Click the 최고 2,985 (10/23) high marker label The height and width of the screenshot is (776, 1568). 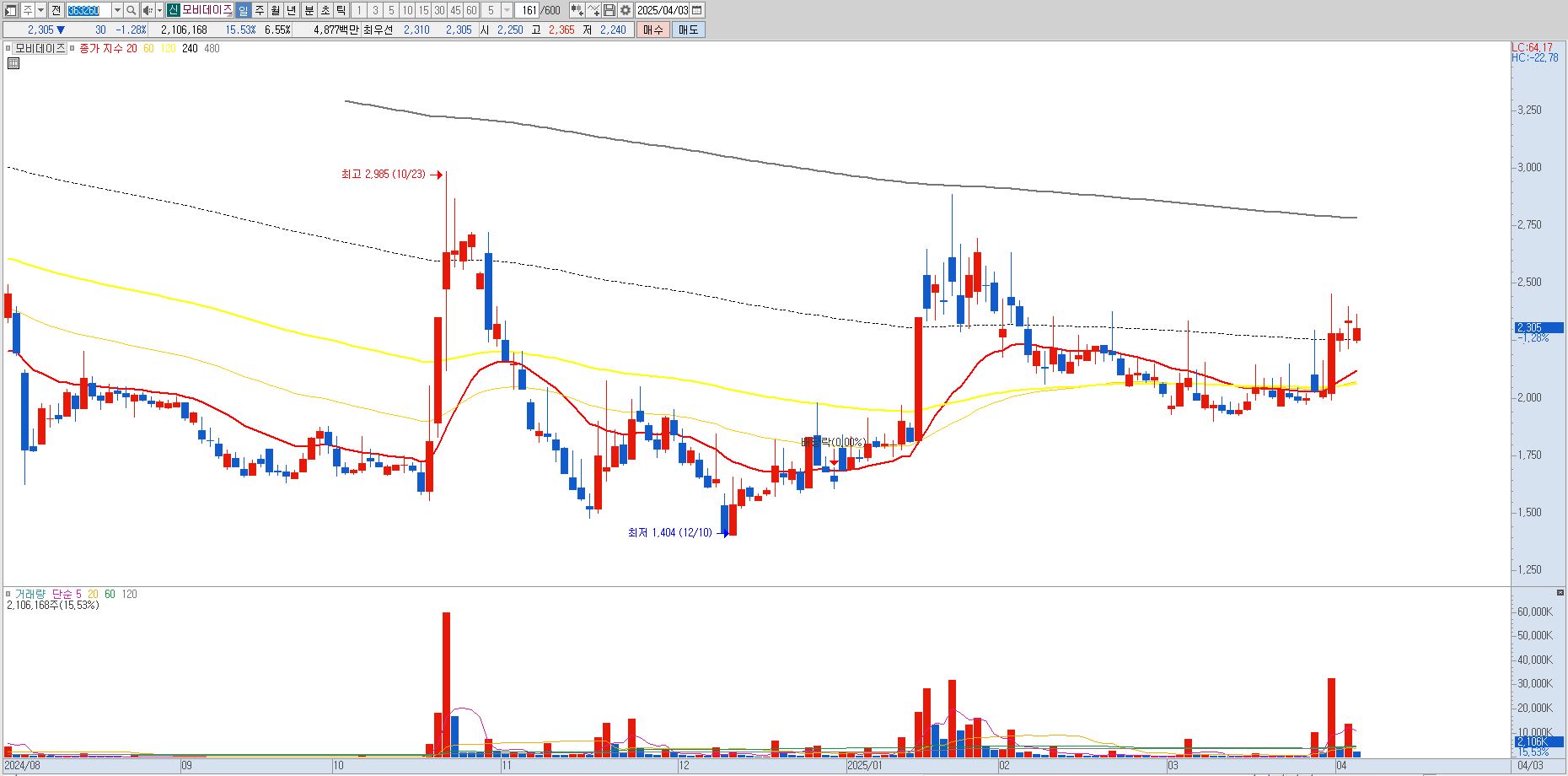tap(384, 175)
